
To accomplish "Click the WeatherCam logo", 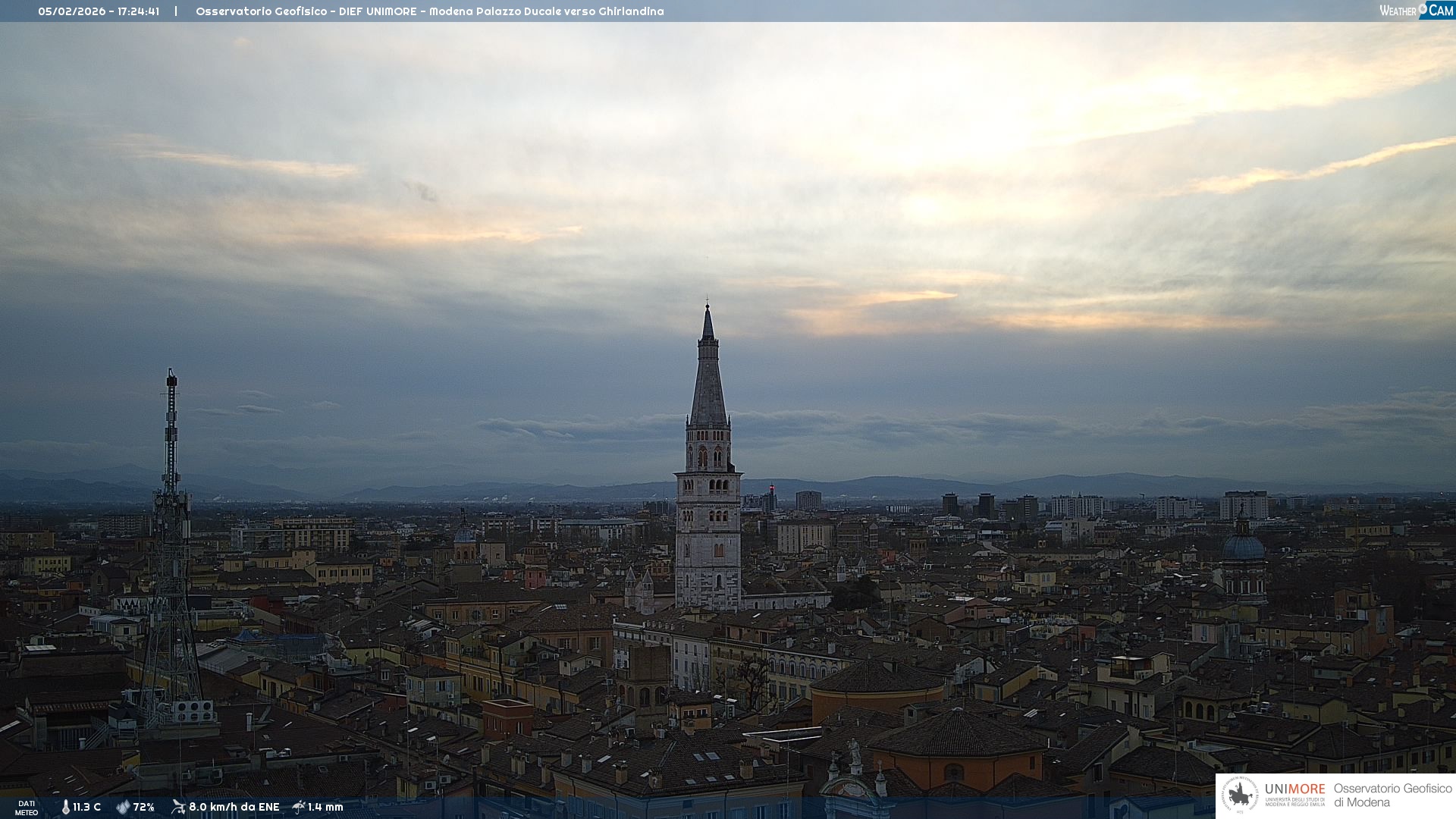I will pyautogui.click(x=1416, y=10).
